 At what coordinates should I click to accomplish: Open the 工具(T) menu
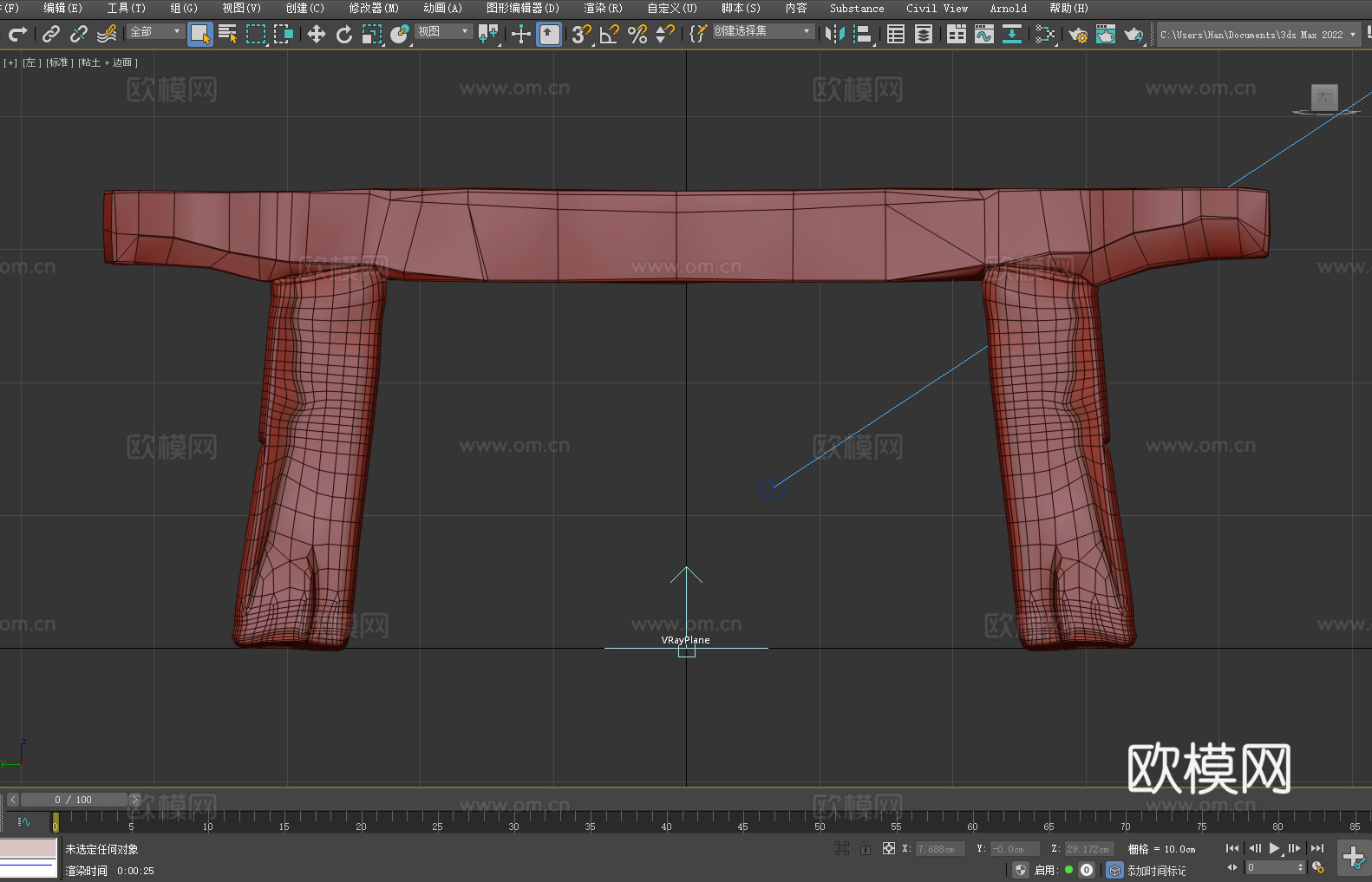pos(127,8)
